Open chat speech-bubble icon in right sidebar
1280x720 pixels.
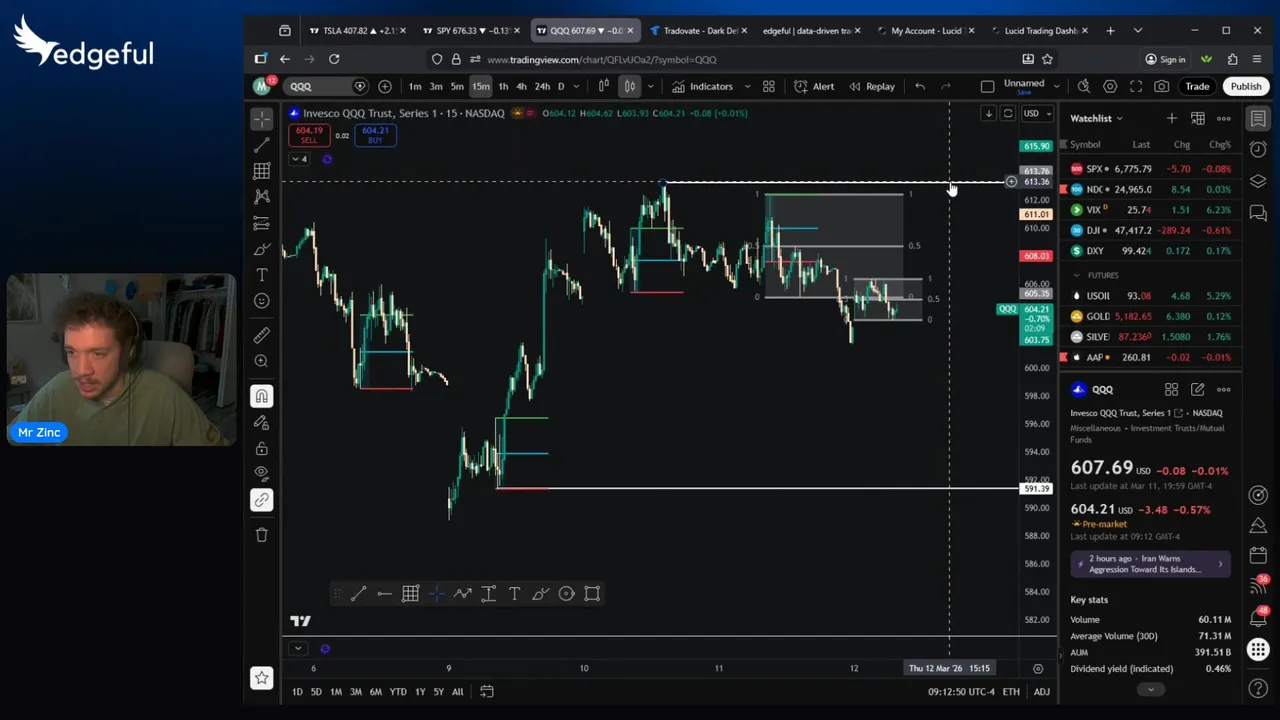coord(1258,213)
